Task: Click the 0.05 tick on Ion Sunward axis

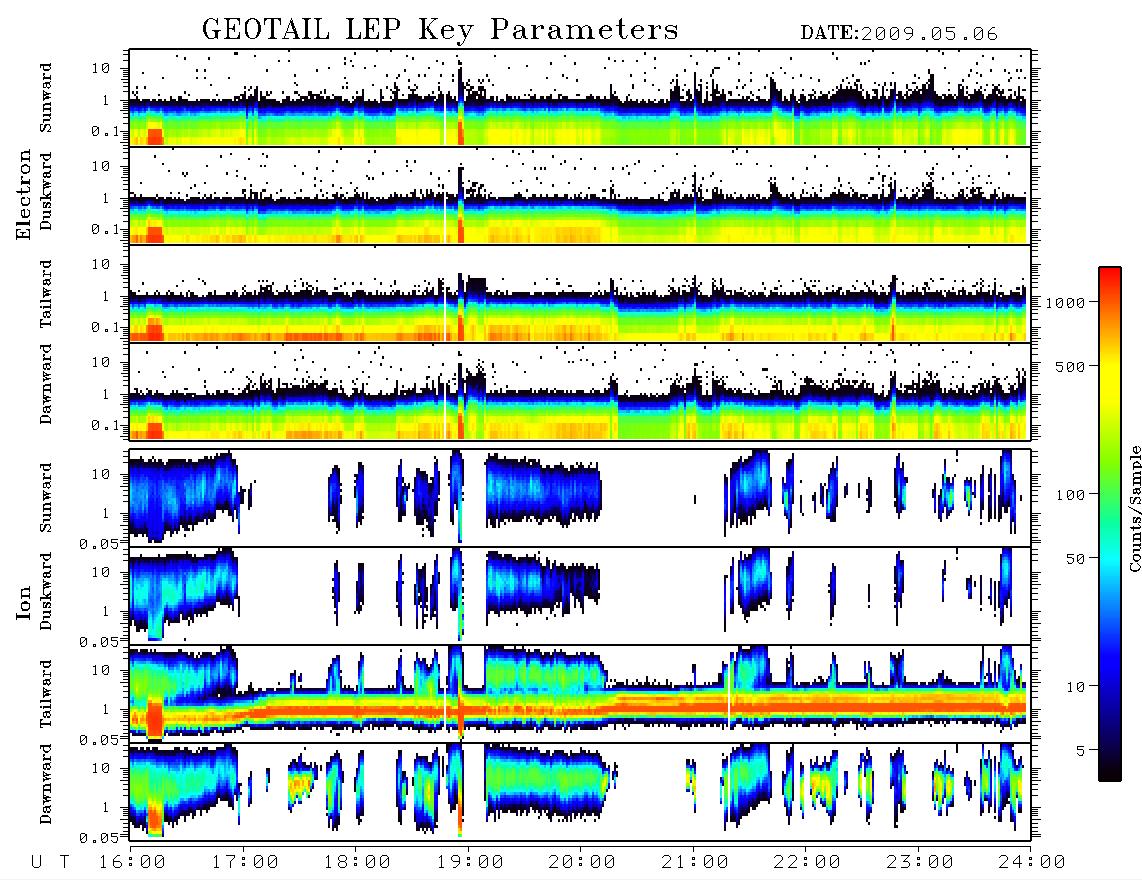Action: pyautogui.click(x=98, y=543)
